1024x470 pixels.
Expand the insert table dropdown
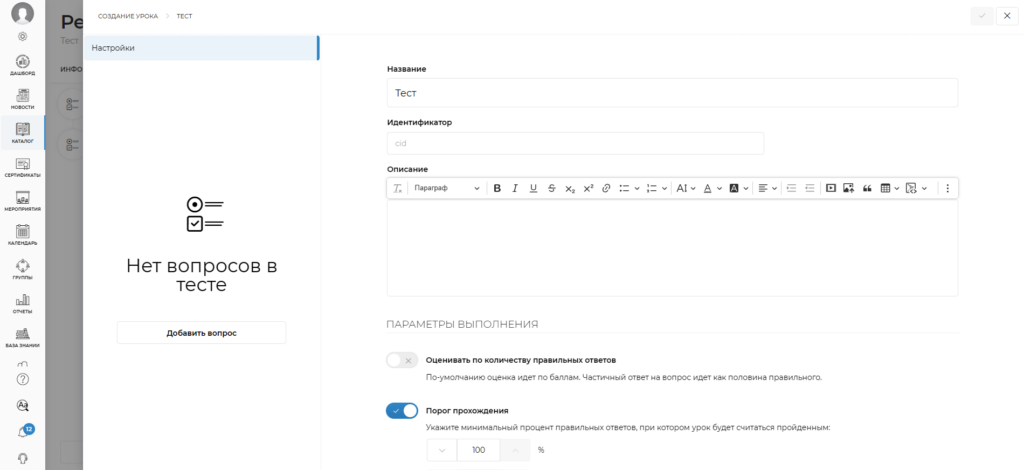coord(890,188)
